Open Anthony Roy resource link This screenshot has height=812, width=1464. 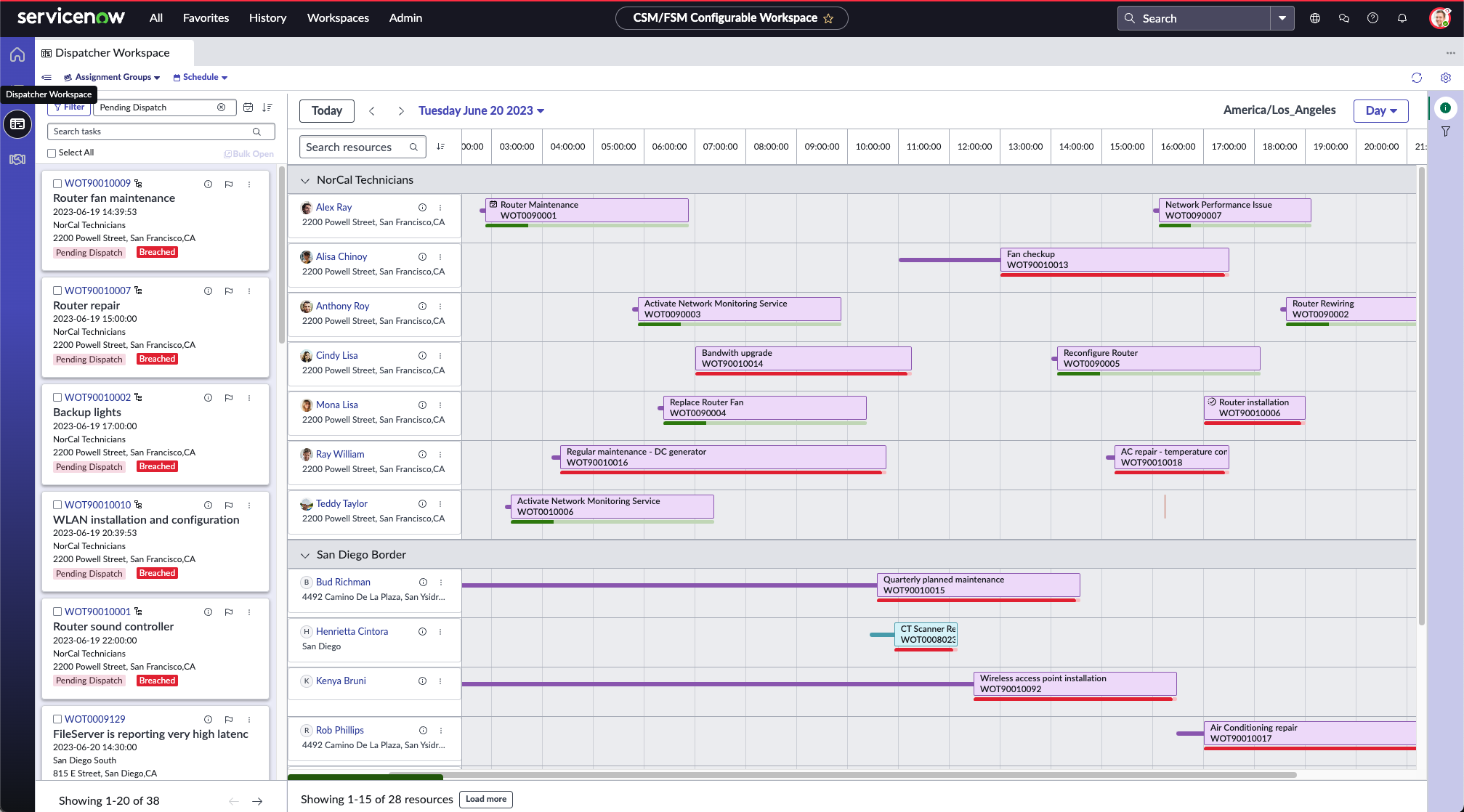tap(342, 306)
